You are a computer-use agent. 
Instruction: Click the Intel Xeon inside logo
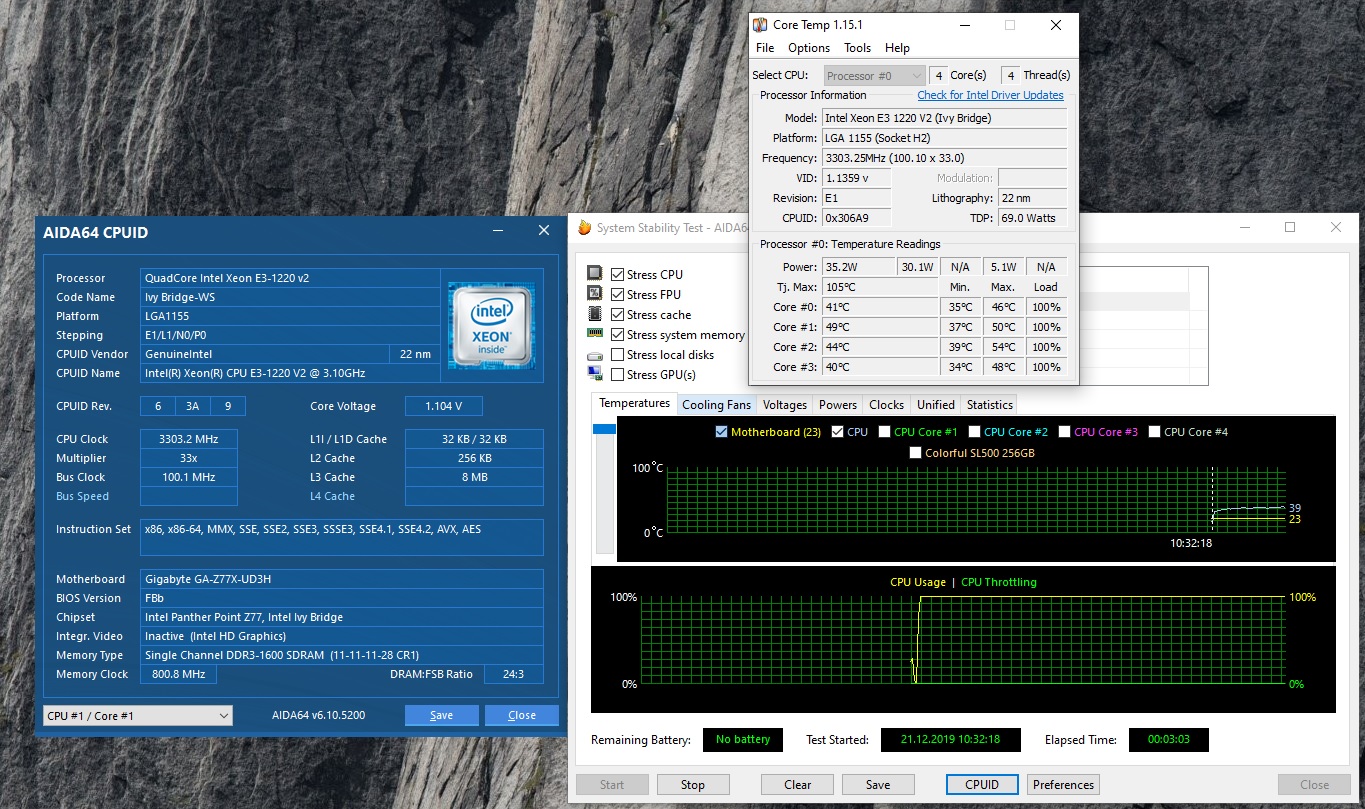tap(491, 325)
